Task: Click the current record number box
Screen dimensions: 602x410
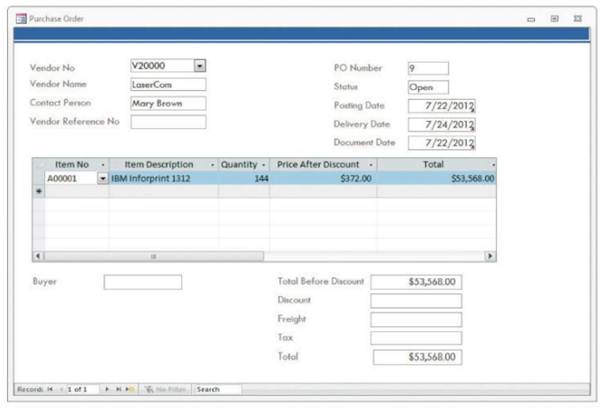Action: point(82,389)
